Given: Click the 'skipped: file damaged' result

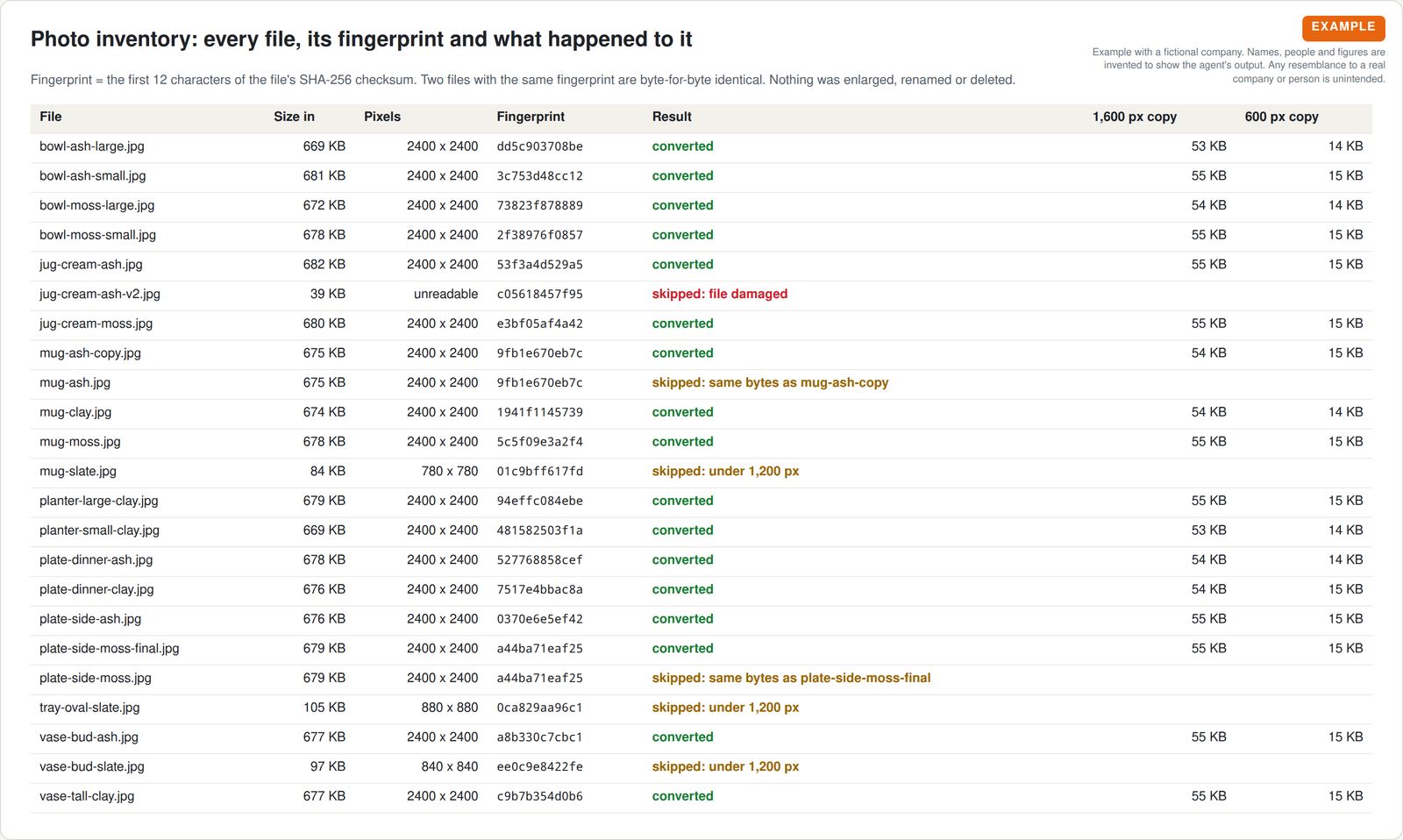Looking at the screenshot, I should point(720,294).
